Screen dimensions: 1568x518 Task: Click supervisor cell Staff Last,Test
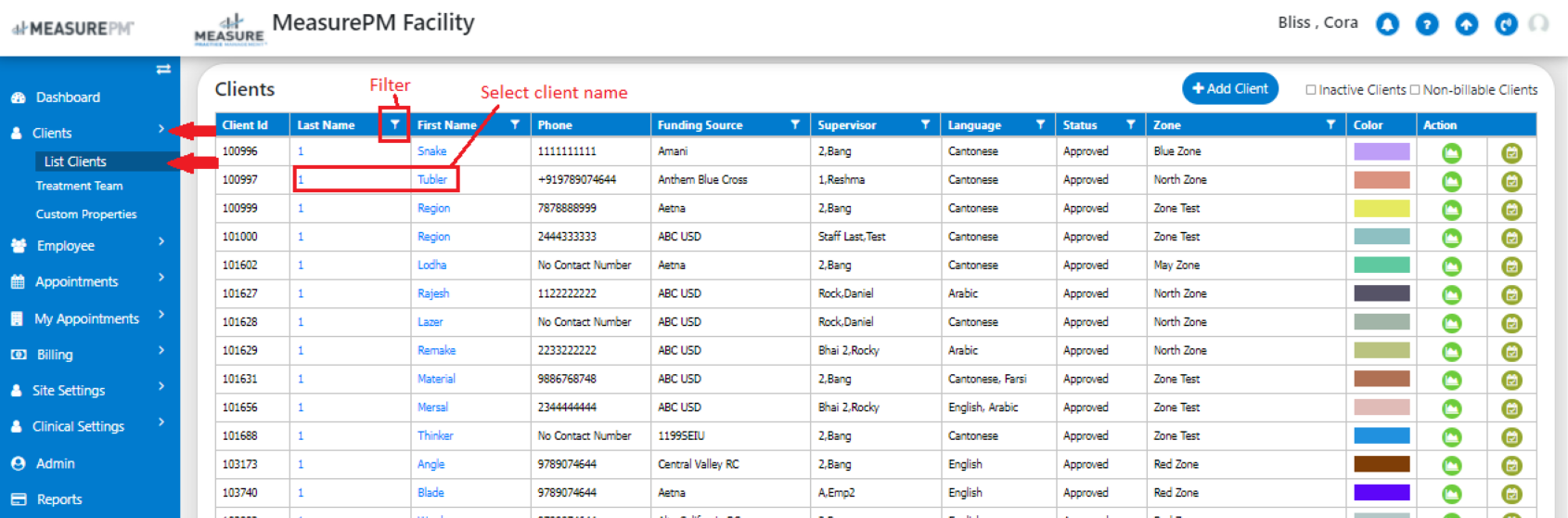[852, 237]
